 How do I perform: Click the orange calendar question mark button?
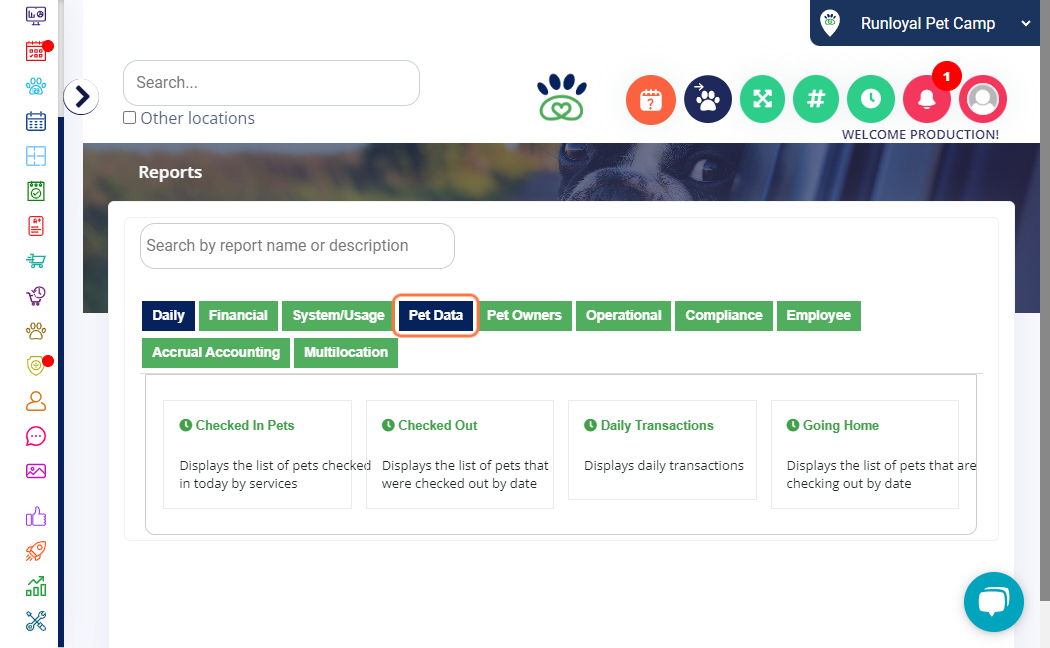pyautogui.click(x=650, y=100)
